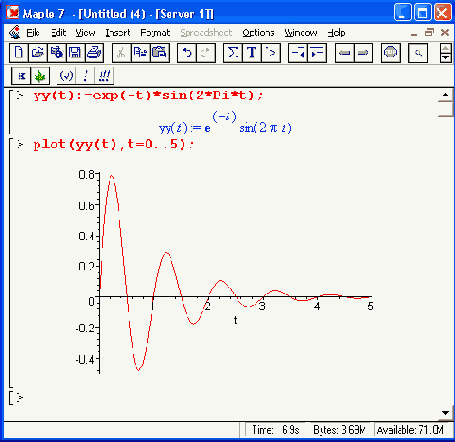
Task: Click the Undo arrow icon
Action: point(187,53)
